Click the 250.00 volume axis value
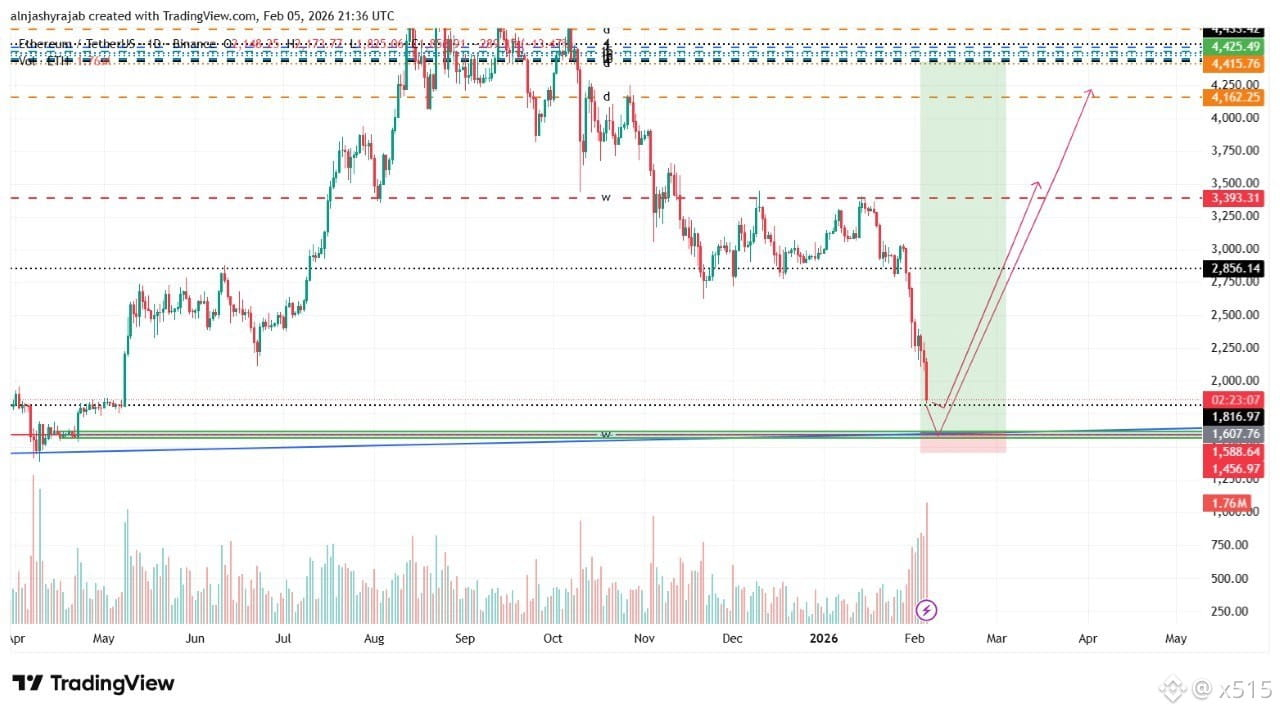1280x714 pixels. (1229, 611)
